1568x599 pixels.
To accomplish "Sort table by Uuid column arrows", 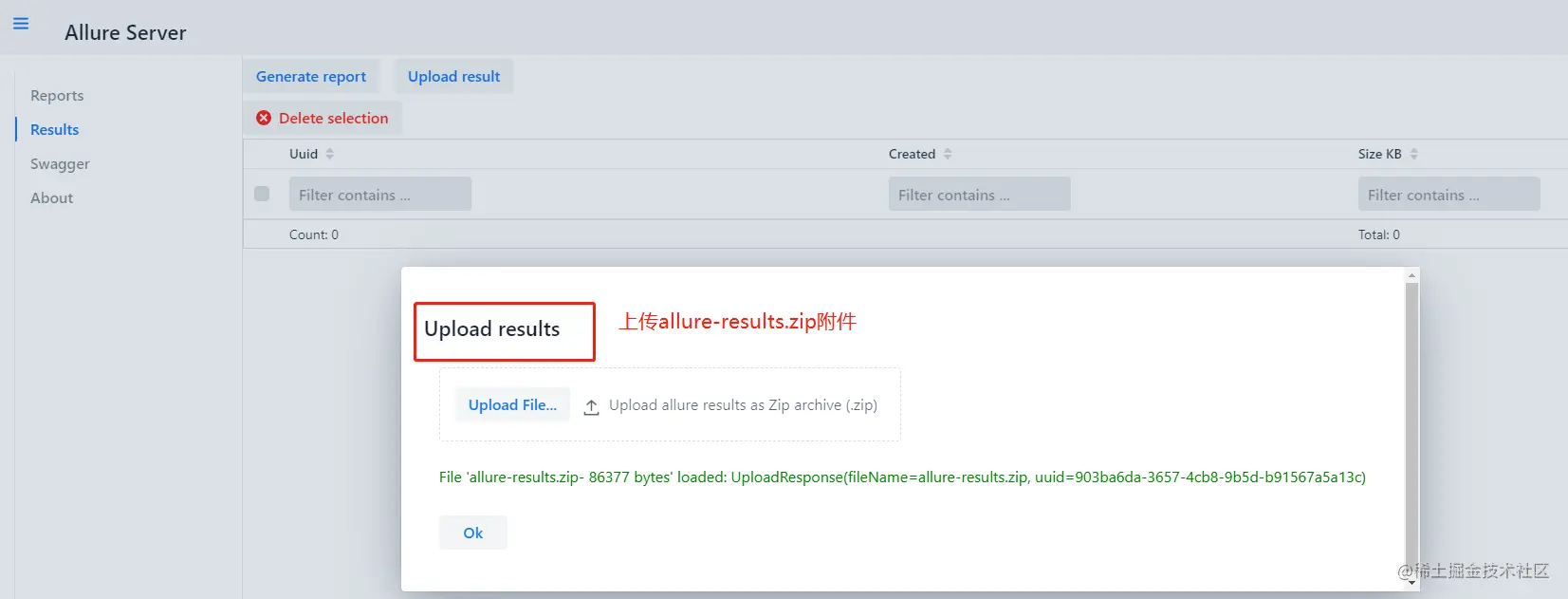I will [x=330, y=154].
